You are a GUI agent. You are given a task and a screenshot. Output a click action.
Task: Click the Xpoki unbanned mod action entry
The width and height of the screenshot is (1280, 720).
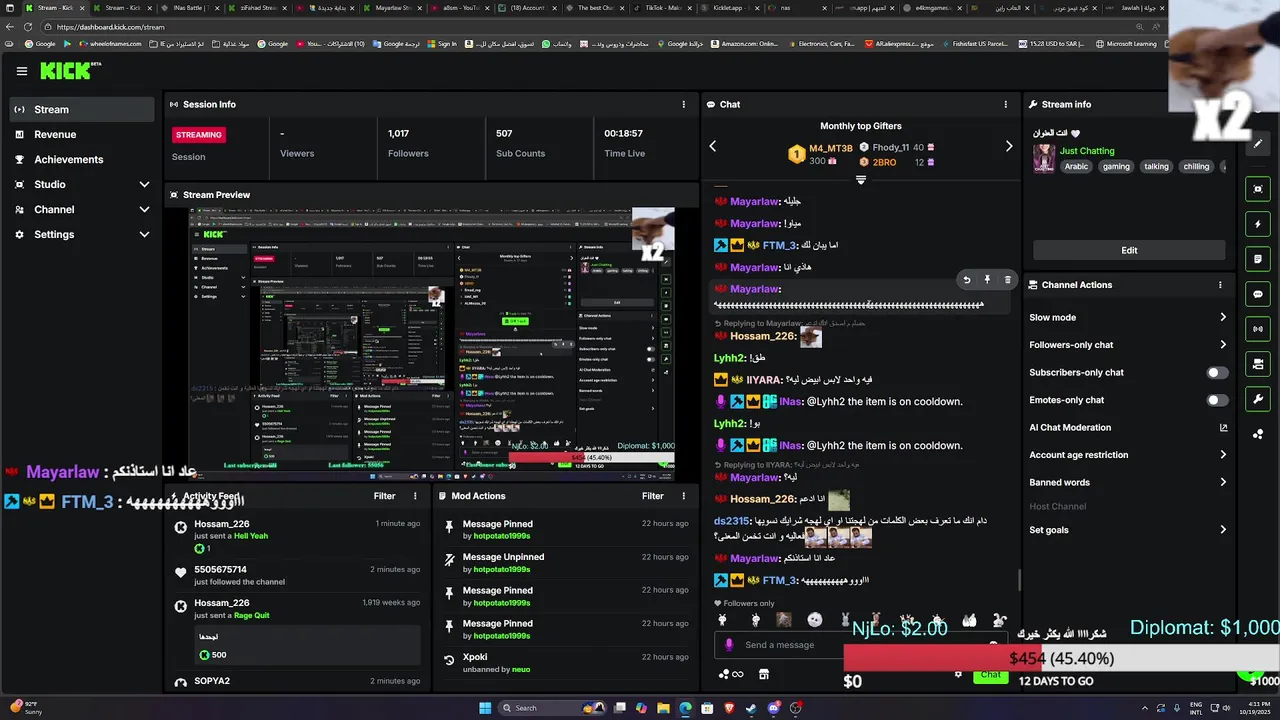click(567, 663)
